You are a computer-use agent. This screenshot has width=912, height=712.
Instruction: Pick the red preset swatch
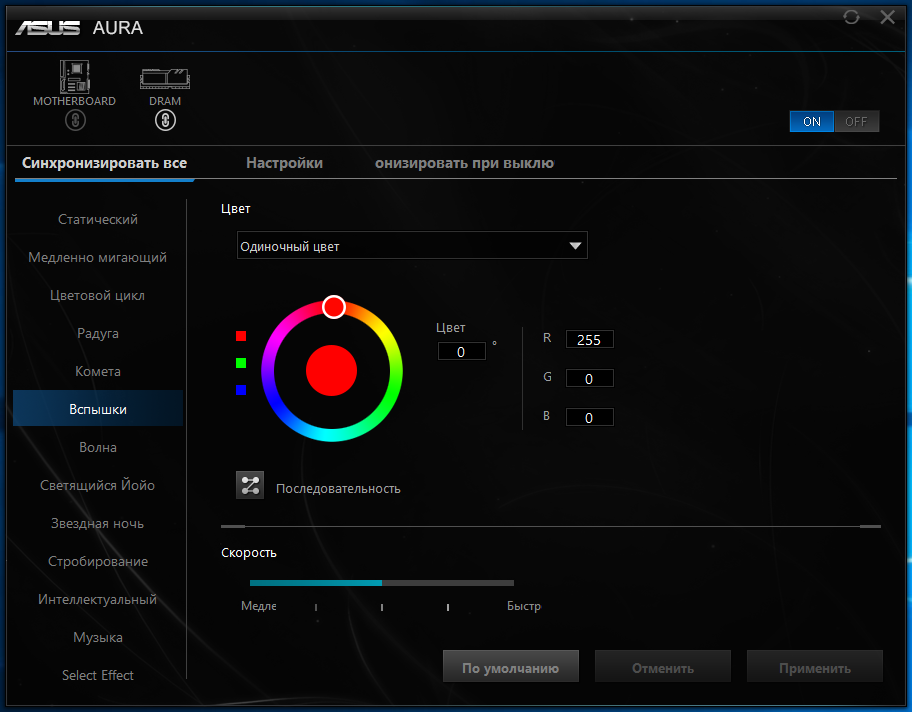point(241,336)
